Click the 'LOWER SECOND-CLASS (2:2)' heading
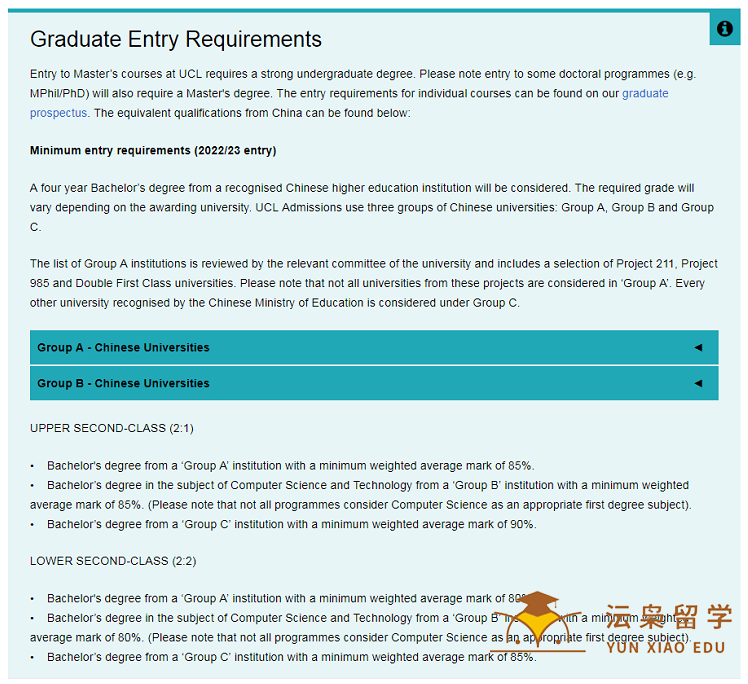 (x=113, y=561)
